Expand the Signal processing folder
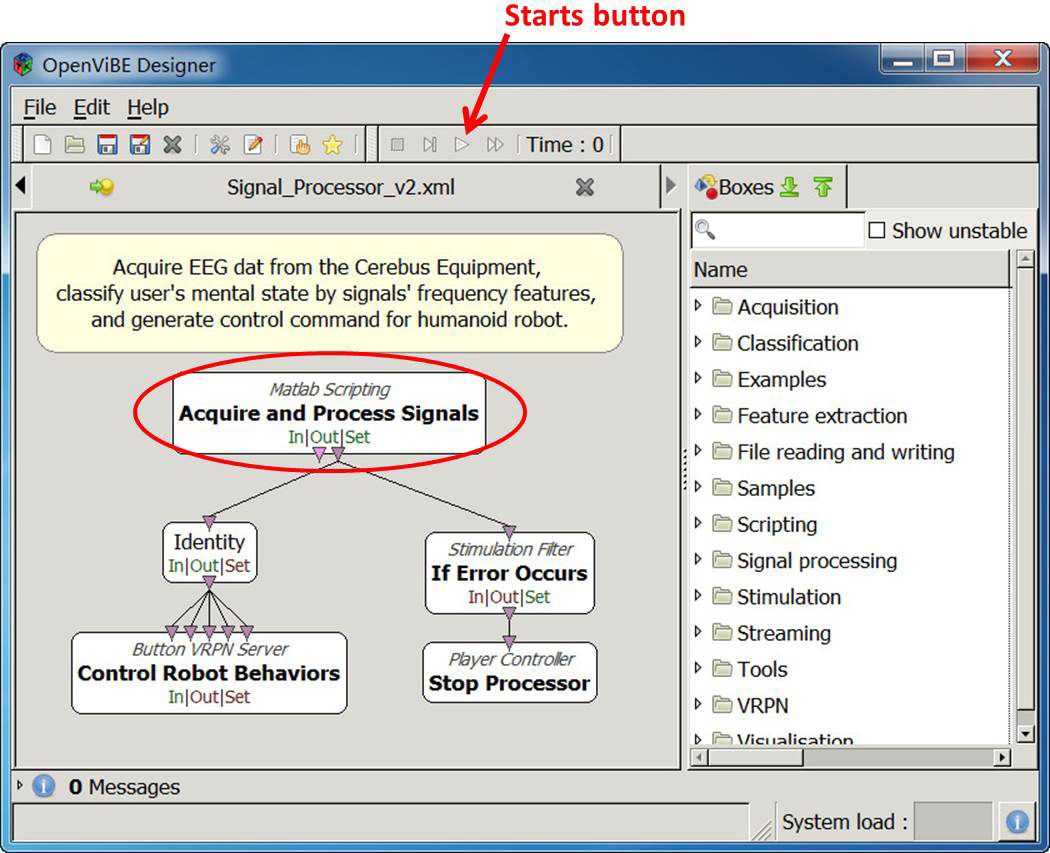The width and height of the screenshot is (1050, 853). coord(698,559)
